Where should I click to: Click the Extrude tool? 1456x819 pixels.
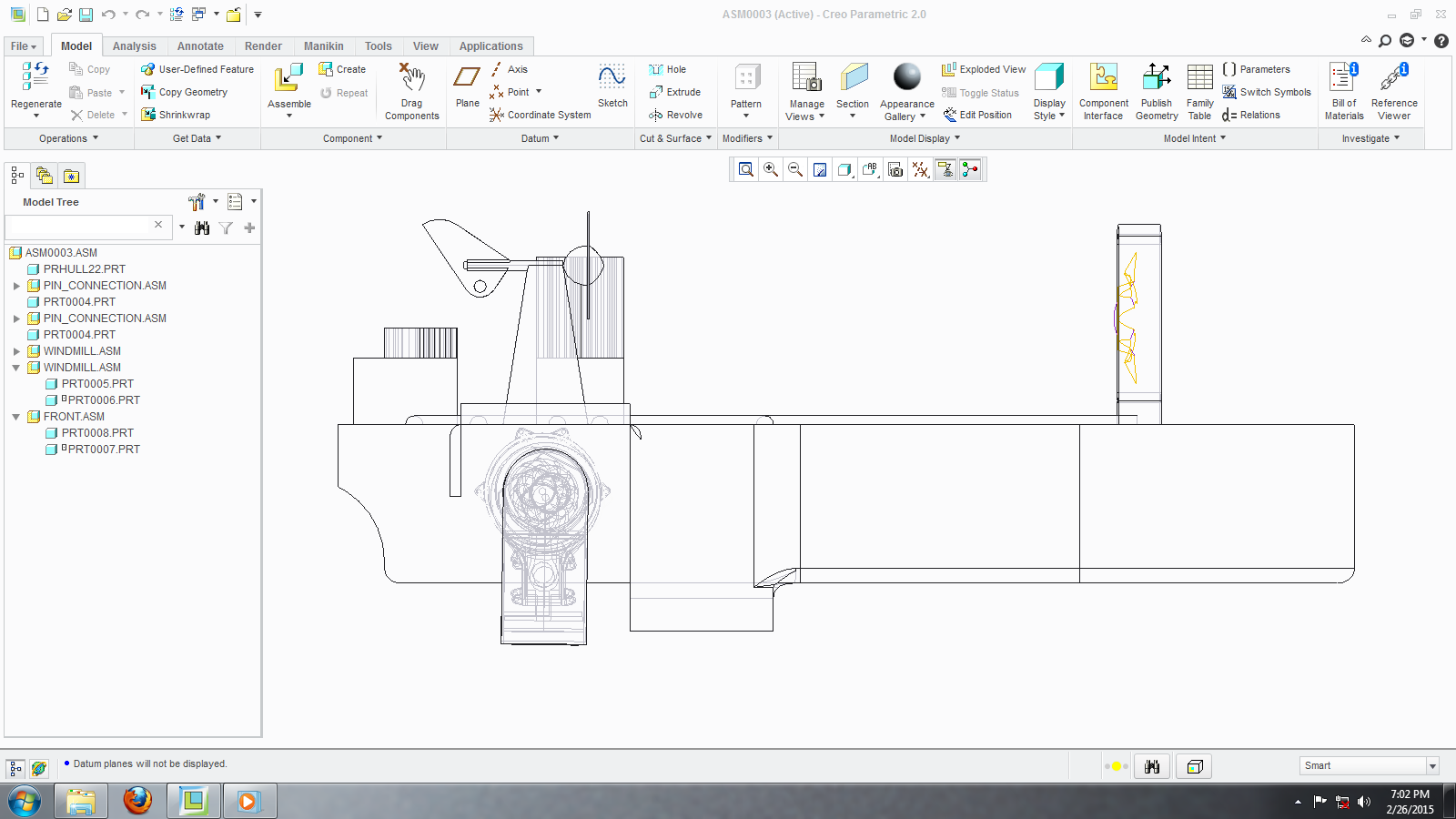(675, 92)
